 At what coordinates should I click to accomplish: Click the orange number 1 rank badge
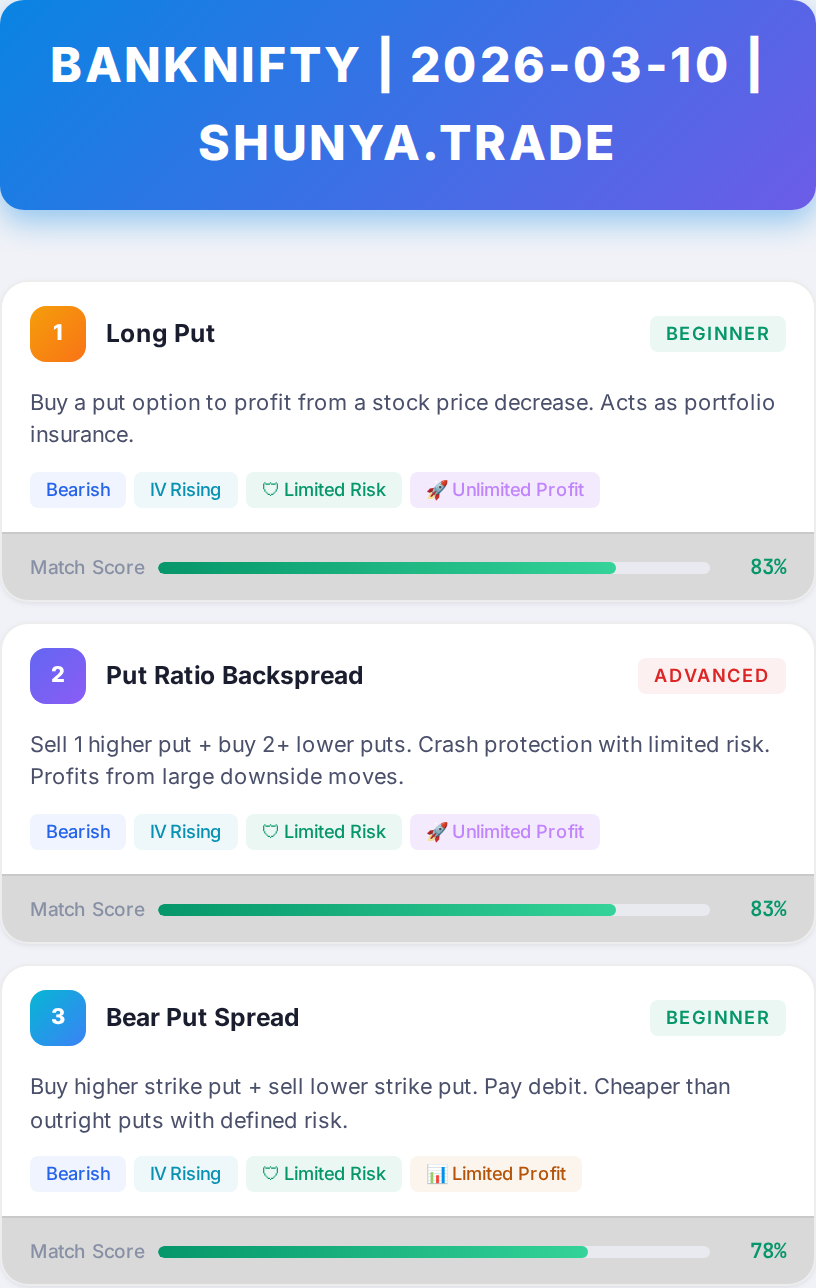point(58,333)
